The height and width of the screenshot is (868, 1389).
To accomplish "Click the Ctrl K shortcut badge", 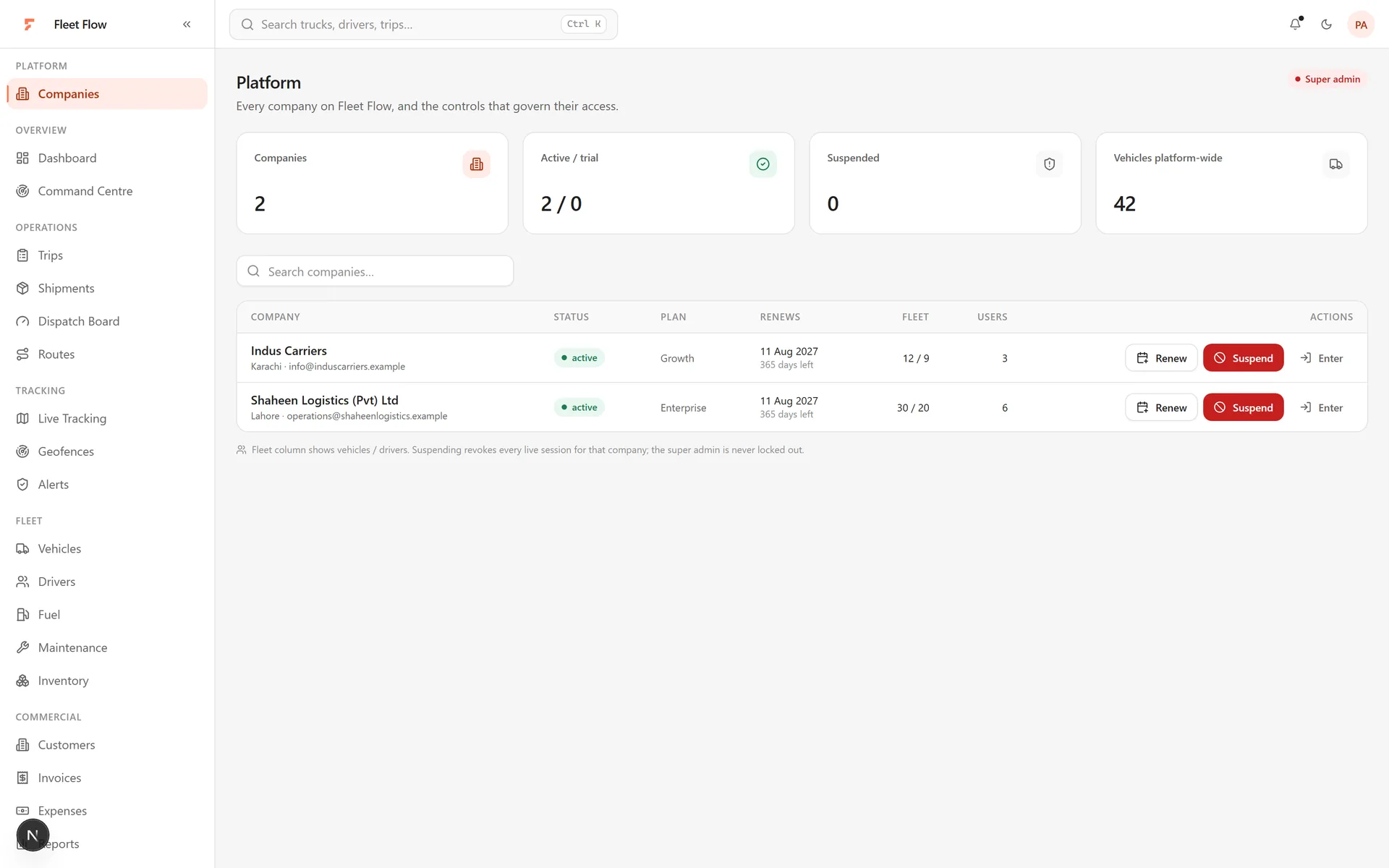I will pyautogui.click(x=583, y=24).
